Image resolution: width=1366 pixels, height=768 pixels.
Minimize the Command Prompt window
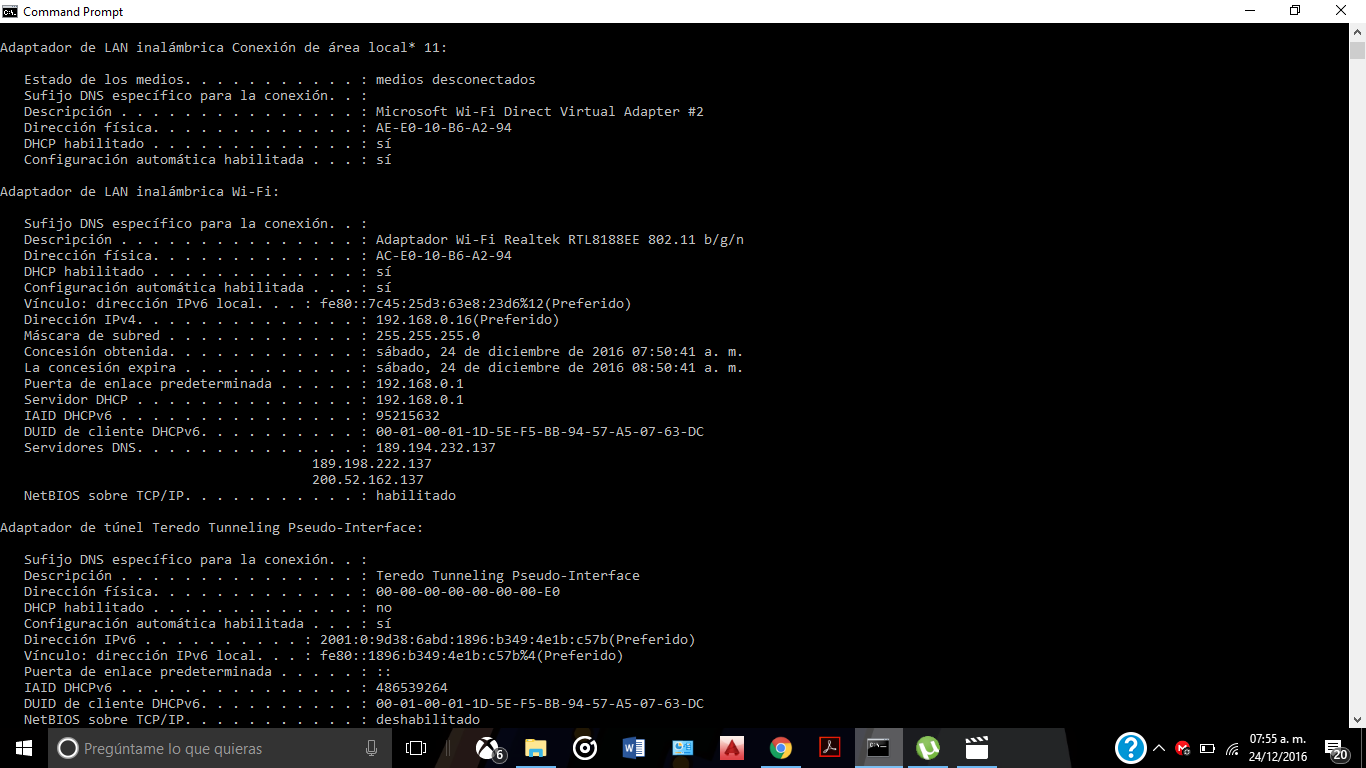(x=1250, y=11)
